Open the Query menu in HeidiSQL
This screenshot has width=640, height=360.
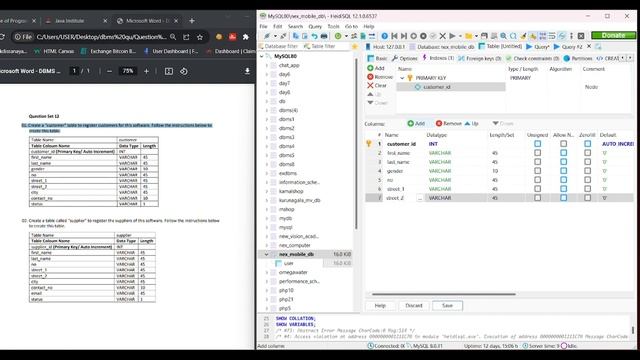[315, 26]
